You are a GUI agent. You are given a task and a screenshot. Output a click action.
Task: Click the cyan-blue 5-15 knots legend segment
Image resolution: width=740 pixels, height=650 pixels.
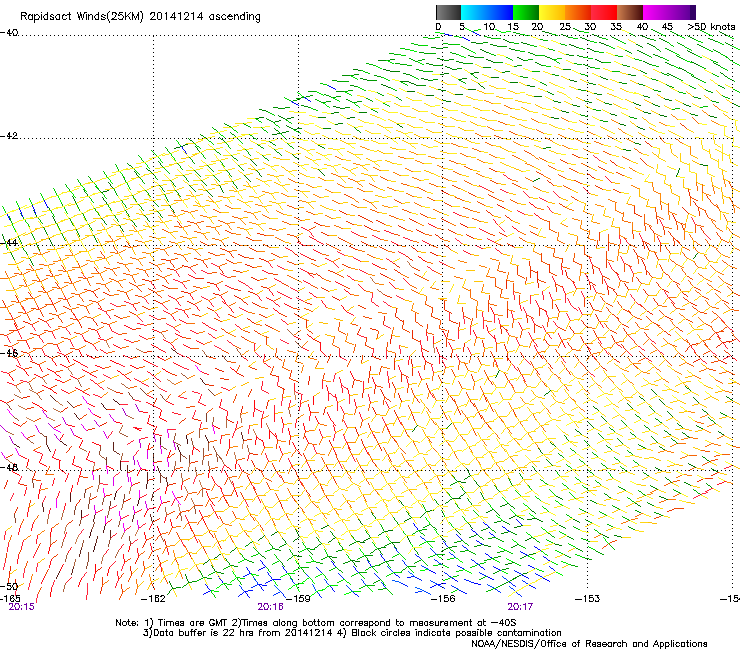[487, 12]
